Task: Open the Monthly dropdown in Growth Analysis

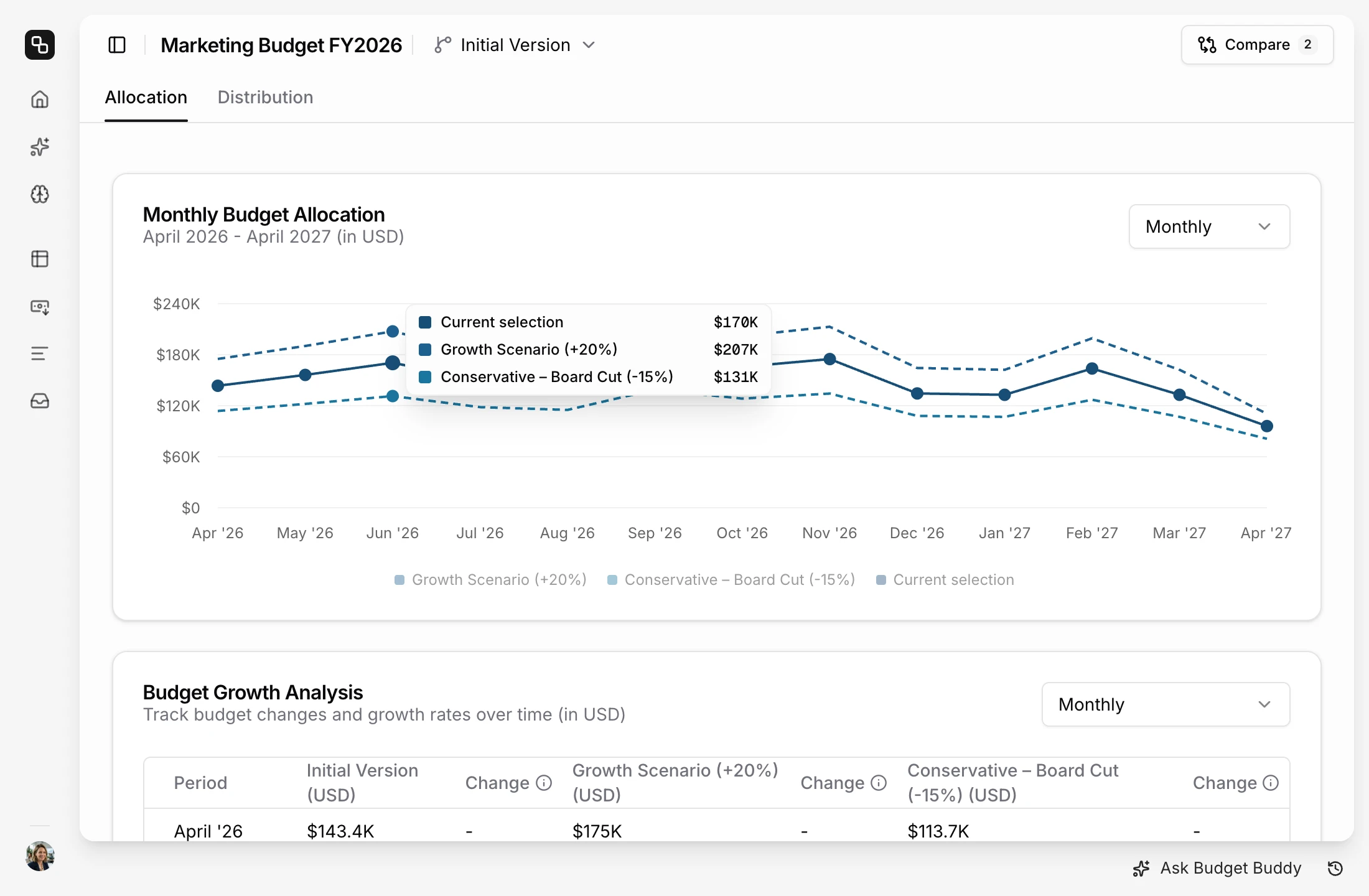Action: (1166, 704)
